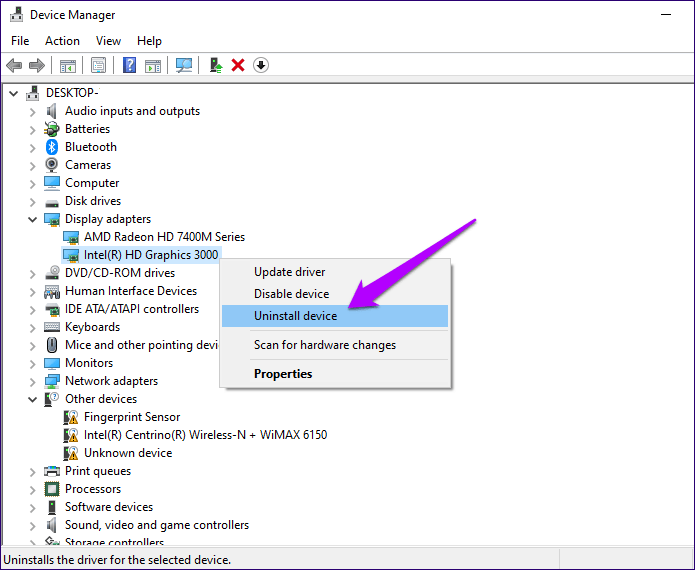695x570 pixels.
Task: Choose Scan for hardware changes in menu
Action: click(336, 345)
